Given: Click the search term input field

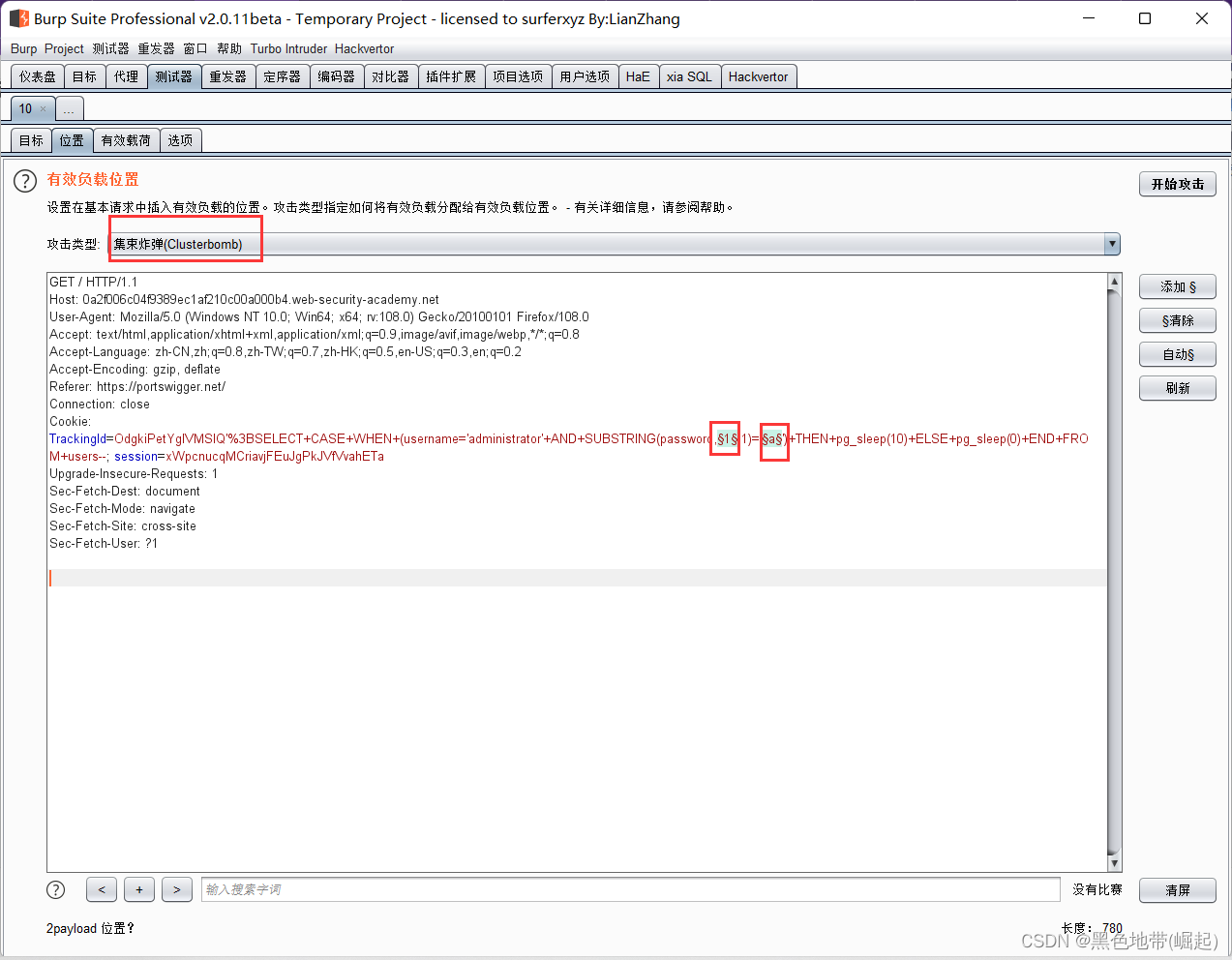Looking at the screenshot, I should (631, 889).
